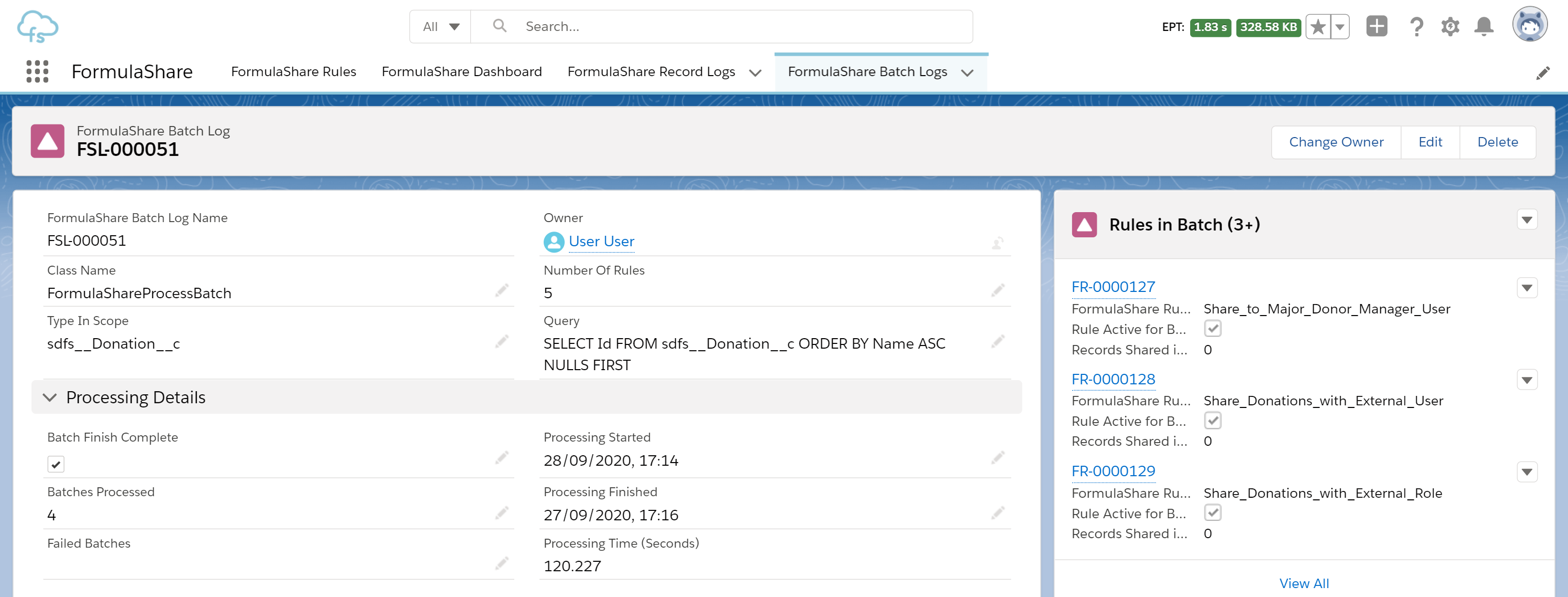Screen dimensions: 1568x597
Task: Toggle Batch Finish Complete checkbox
Action: (56, 464)
